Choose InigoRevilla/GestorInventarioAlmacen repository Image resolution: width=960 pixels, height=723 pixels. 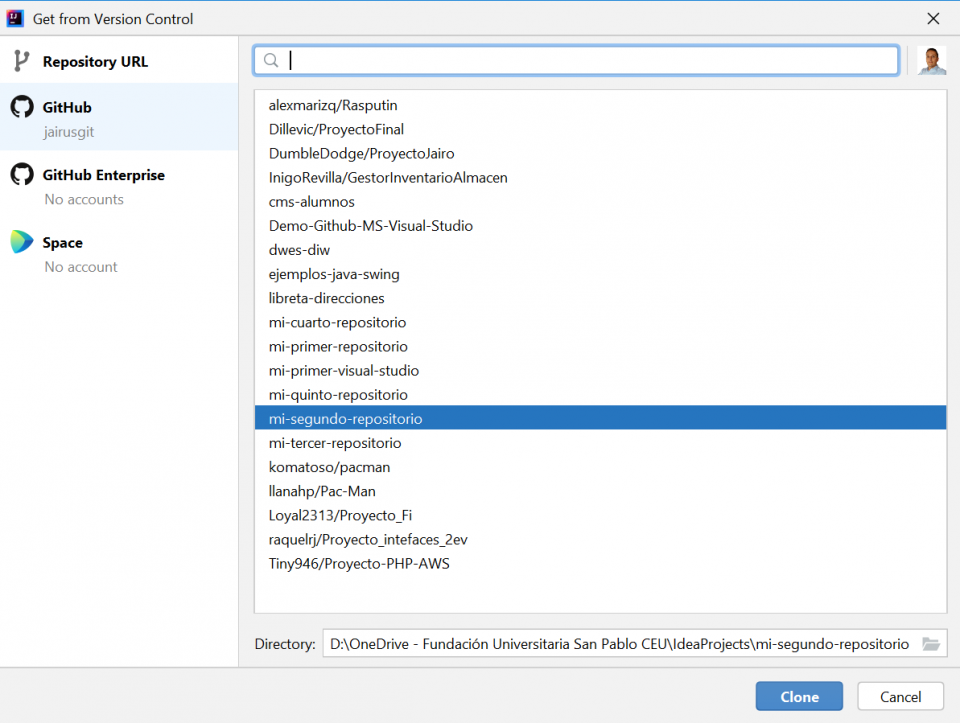tap(601, 178)
